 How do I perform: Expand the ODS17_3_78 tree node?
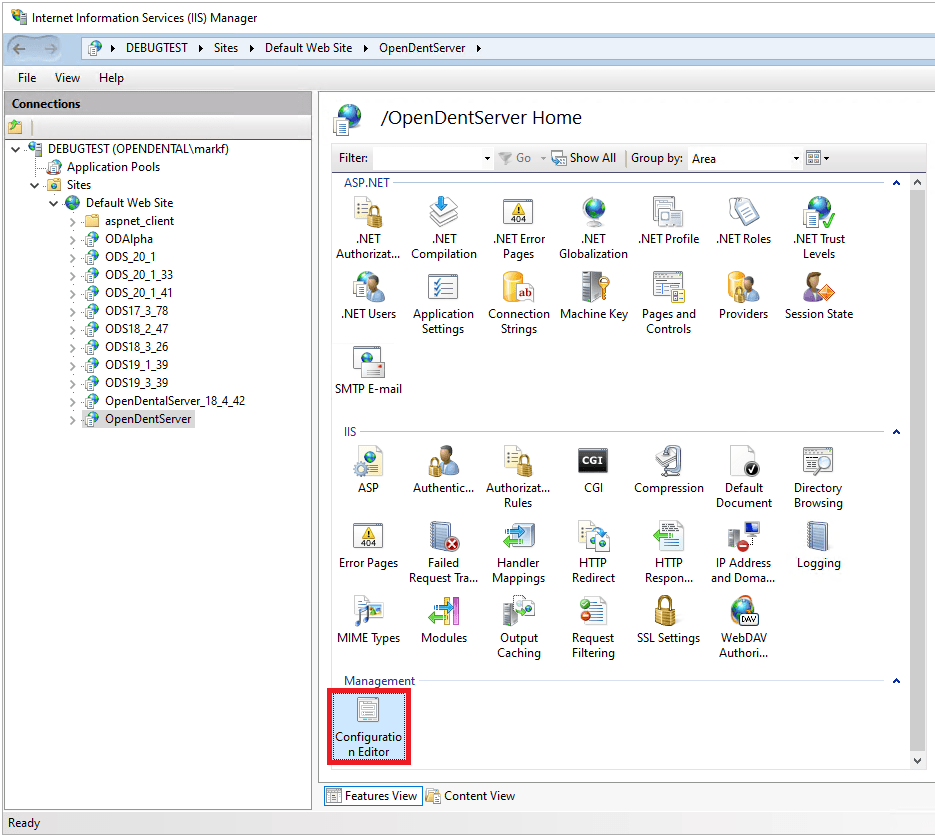[x=70, y=310]
